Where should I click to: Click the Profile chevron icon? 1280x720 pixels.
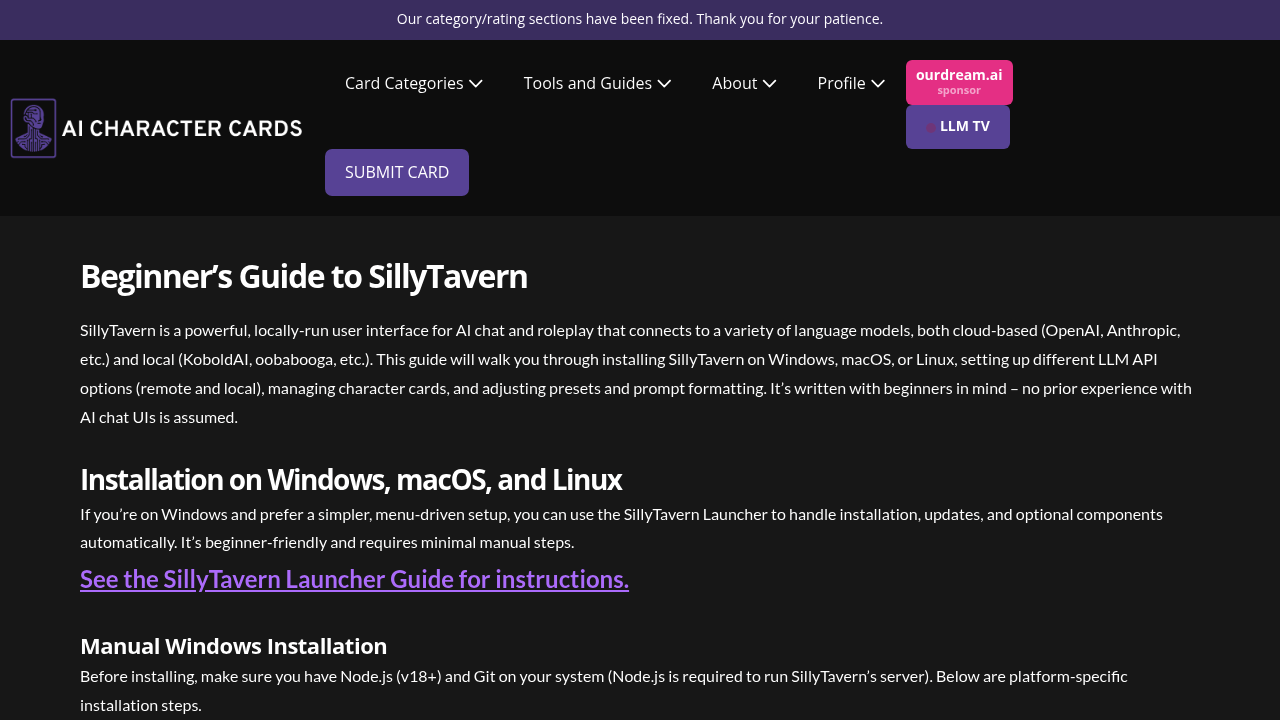coord(877,83)
